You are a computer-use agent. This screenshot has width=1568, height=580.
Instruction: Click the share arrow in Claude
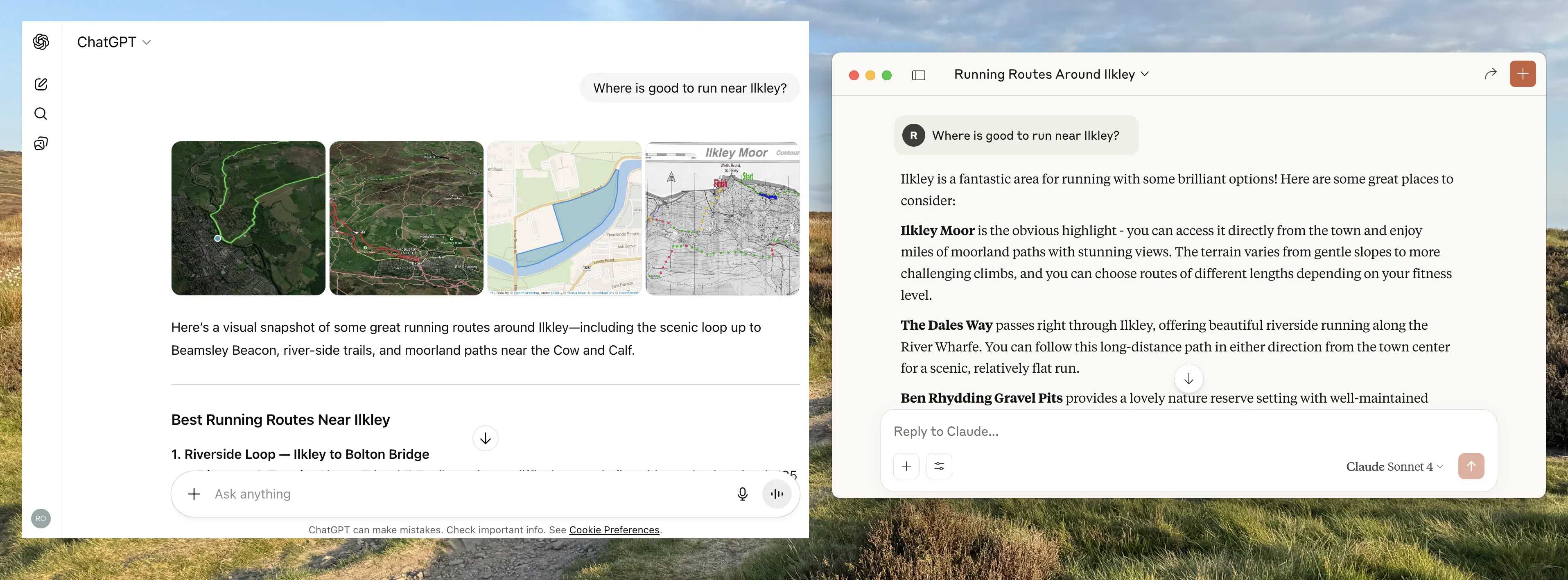coord(1490,74)
